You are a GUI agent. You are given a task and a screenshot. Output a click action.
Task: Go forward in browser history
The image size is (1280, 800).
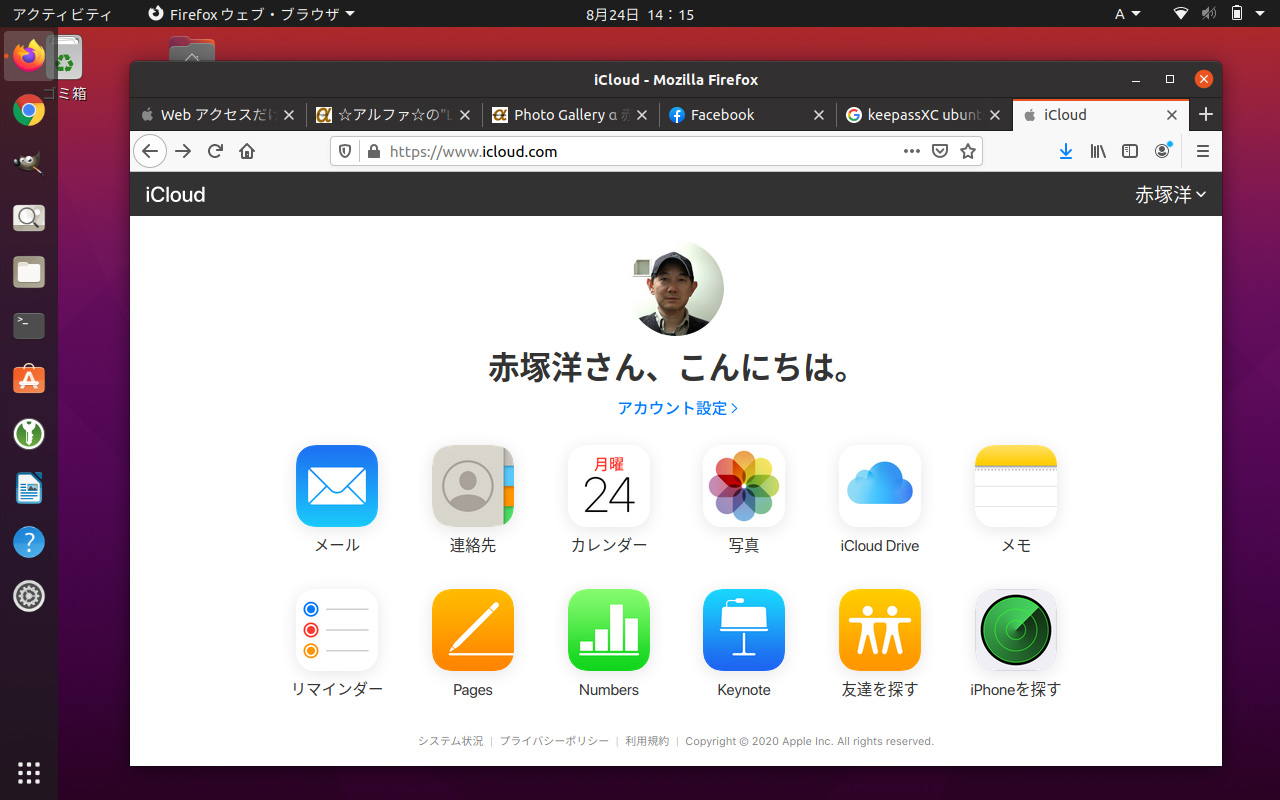183,151
